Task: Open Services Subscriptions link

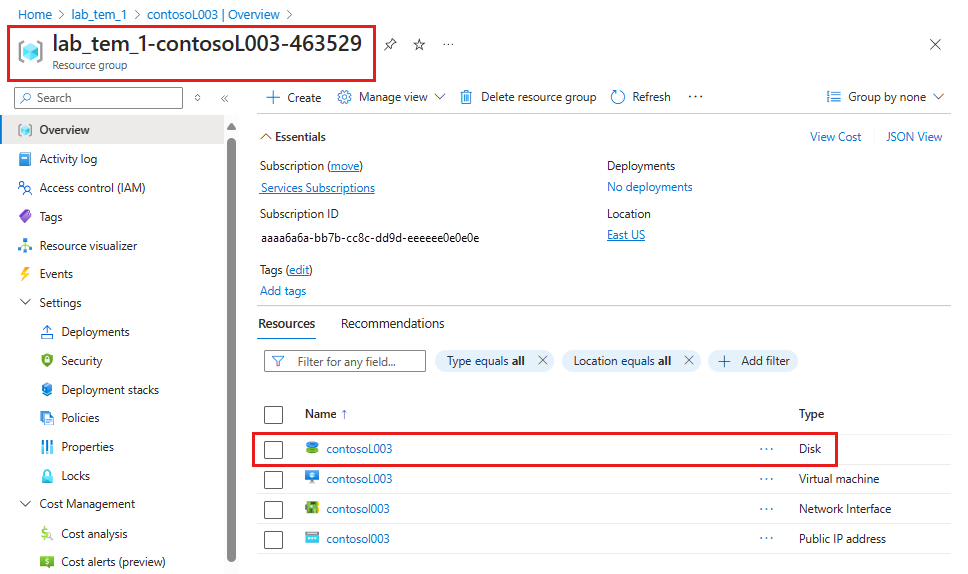Action: click(x=317, y=188)
